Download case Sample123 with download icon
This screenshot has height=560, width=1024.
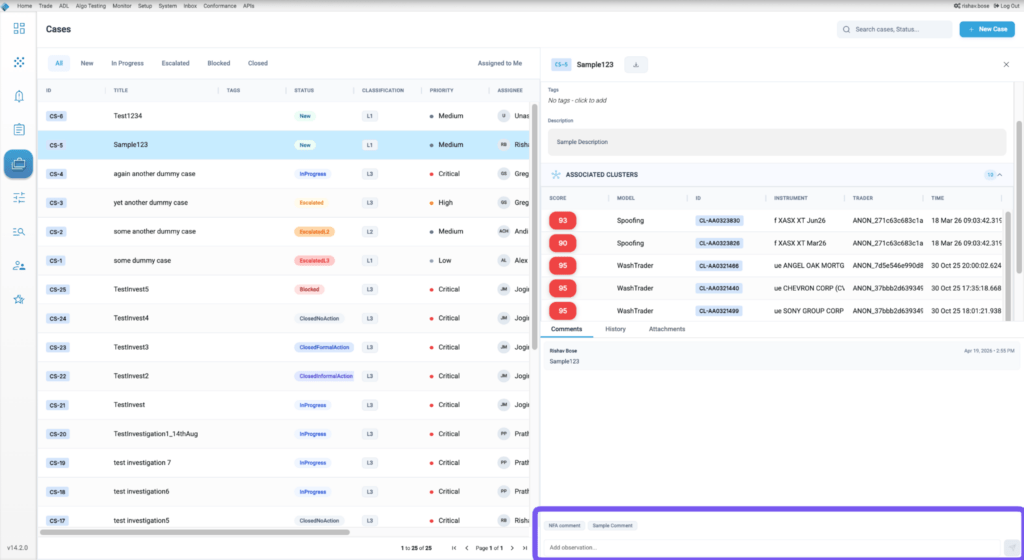[636, 65]
